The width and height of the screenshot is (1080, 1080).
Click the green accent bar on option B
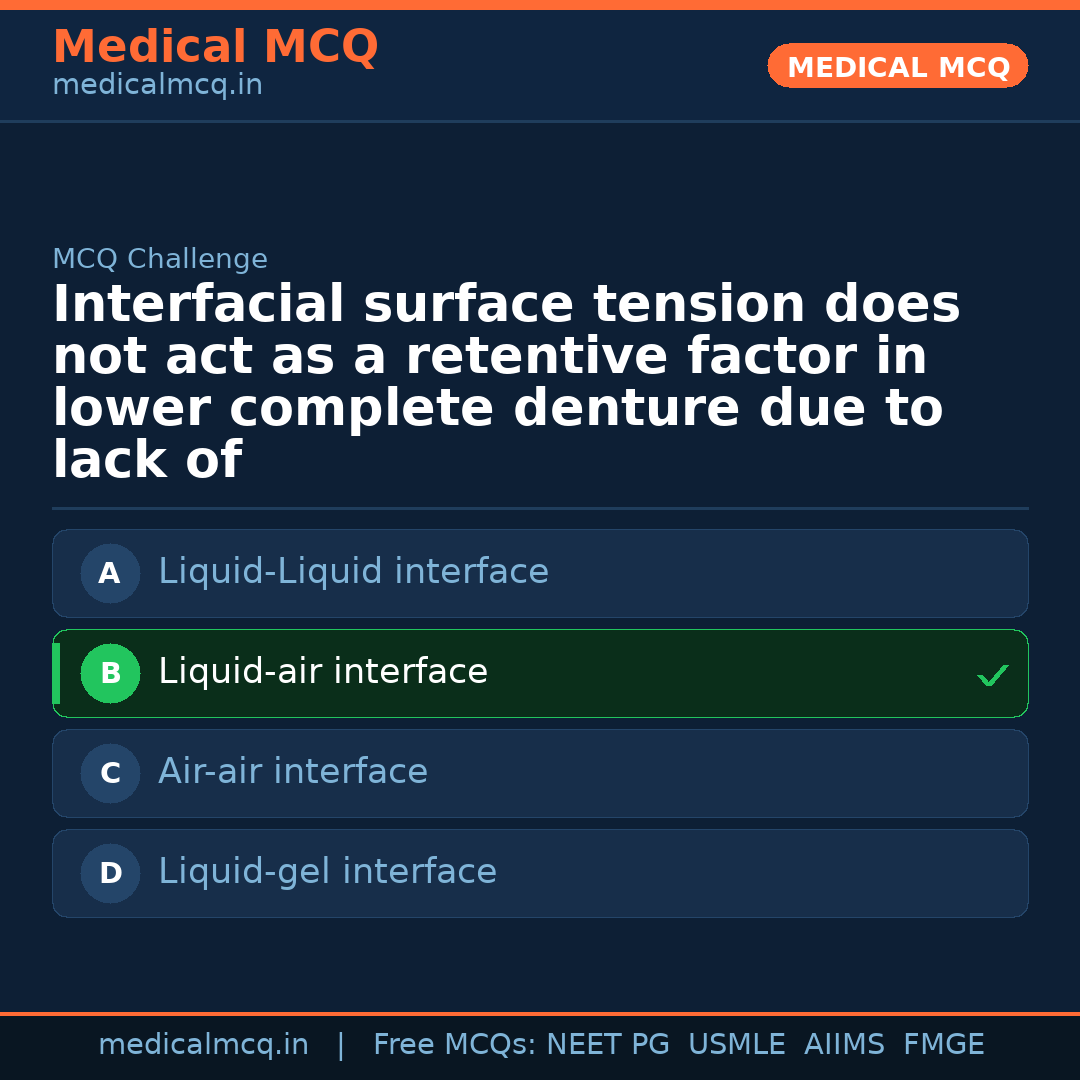(56, 674)
